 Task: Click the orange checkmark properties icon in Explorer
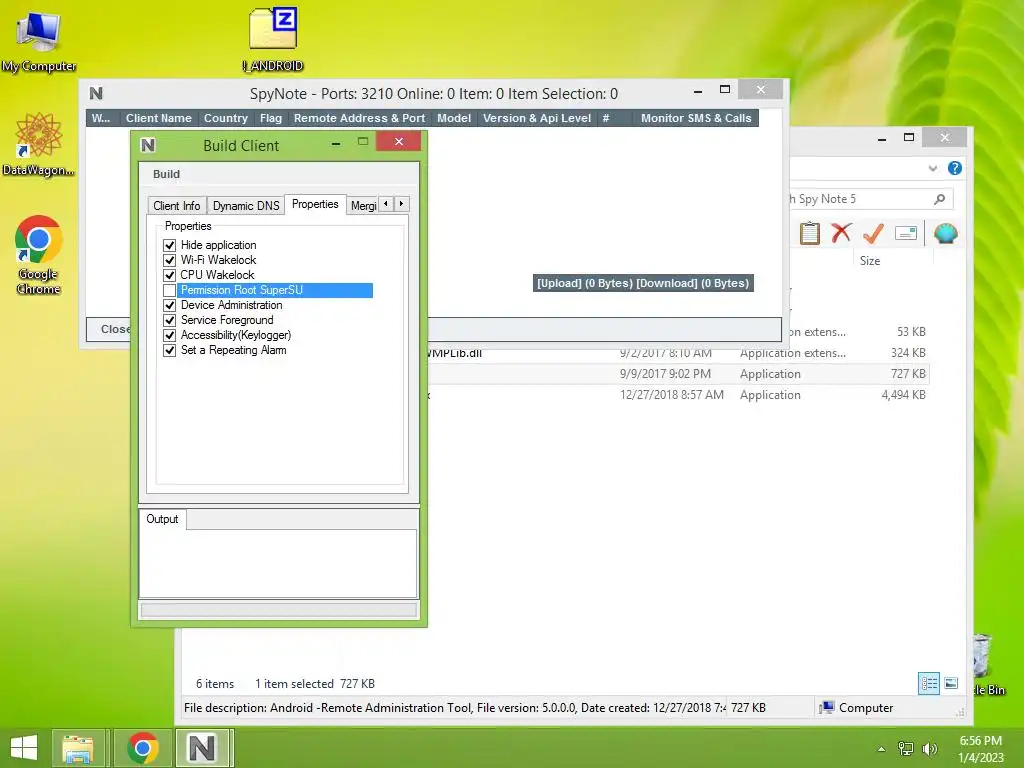(x=873, y=232)
